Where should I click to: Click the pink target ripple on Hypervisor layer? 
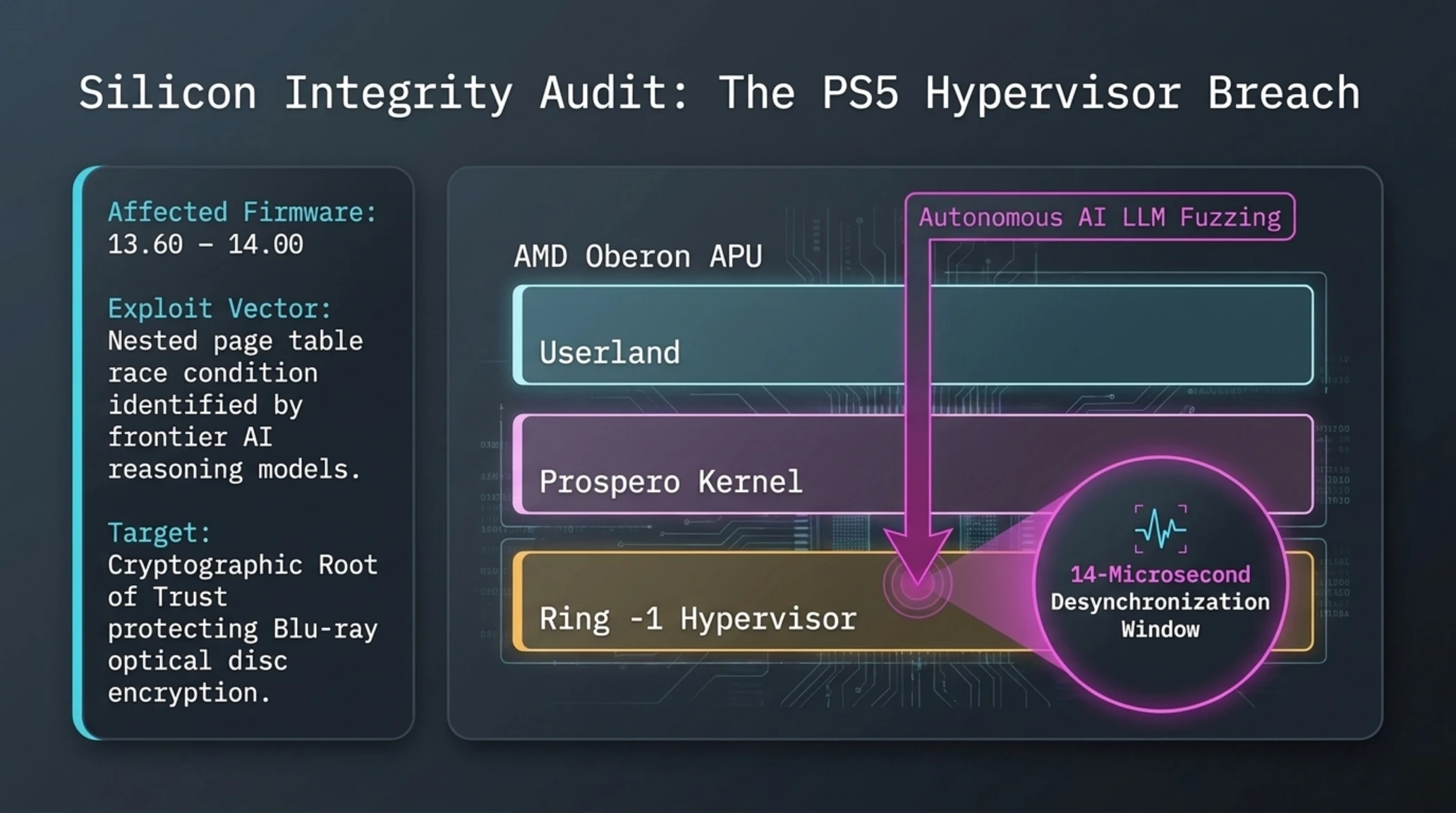(x=917, y=584)
